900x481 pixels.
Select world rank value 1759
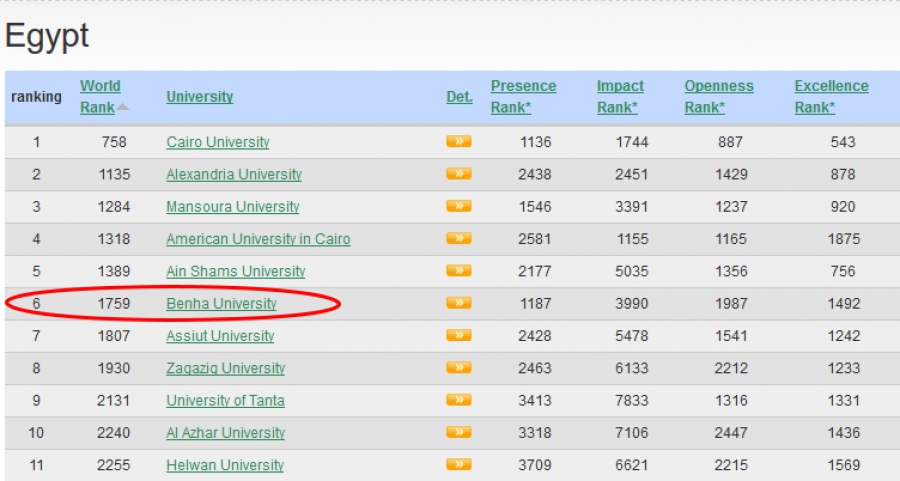tap(114, 303)
